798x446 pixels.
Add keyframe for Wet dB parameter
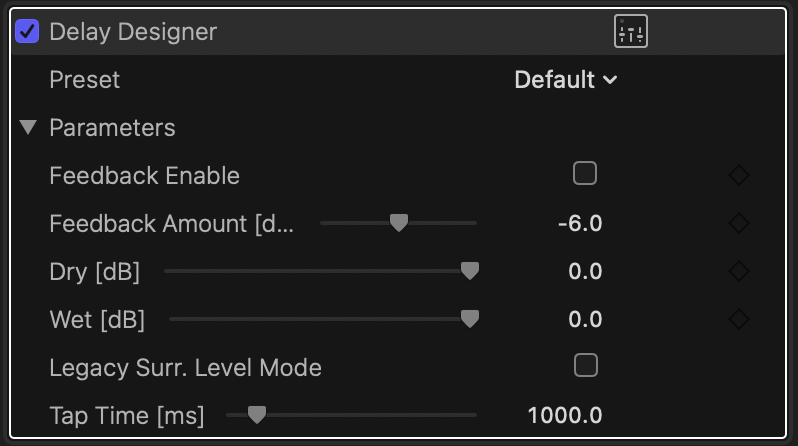click(738, 319)
